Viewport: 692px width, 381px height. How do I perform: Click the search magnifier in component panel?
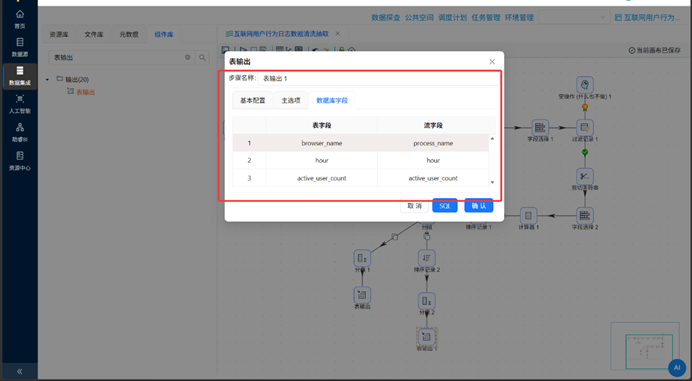202,57
